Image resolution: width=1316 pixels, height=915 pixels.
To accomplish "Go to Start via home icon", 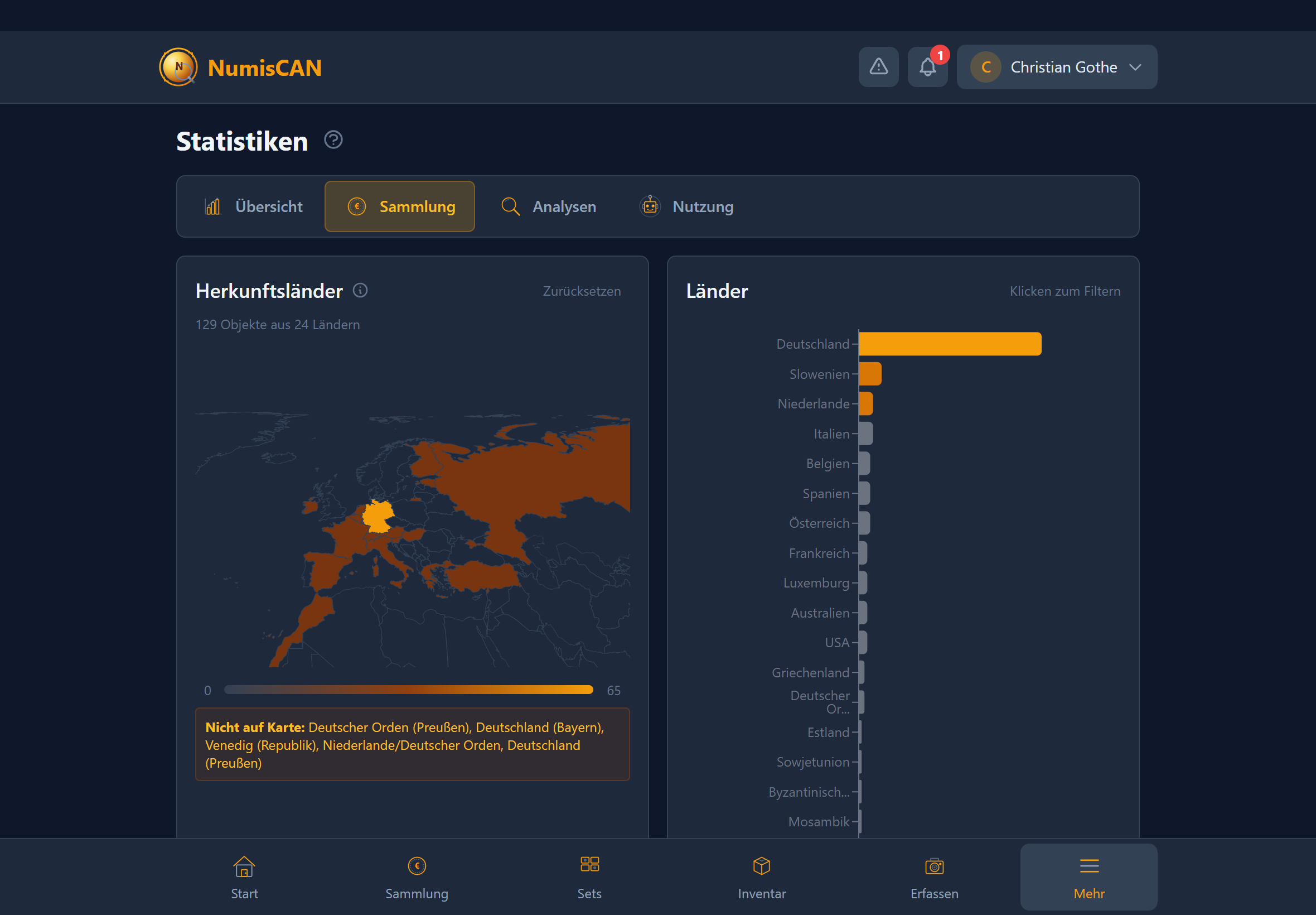I will (244, 876).
